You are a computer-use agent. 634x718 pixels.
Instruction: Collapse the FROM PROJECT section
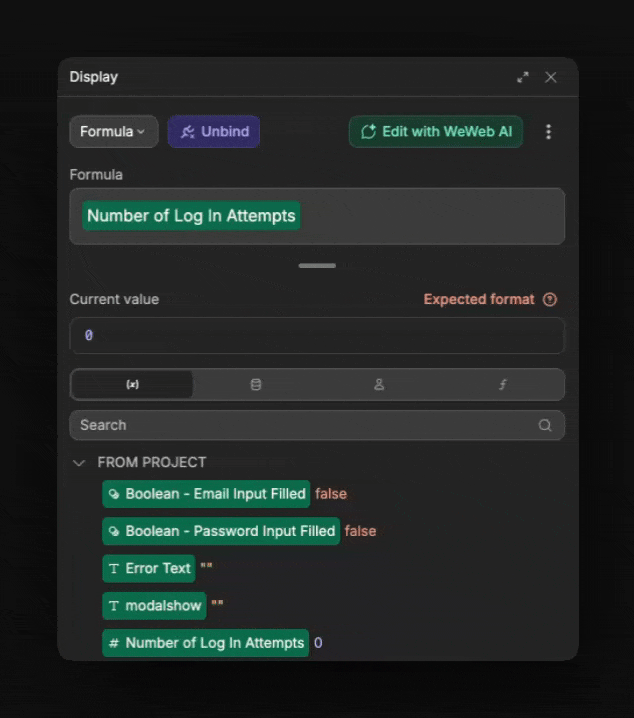79,463
